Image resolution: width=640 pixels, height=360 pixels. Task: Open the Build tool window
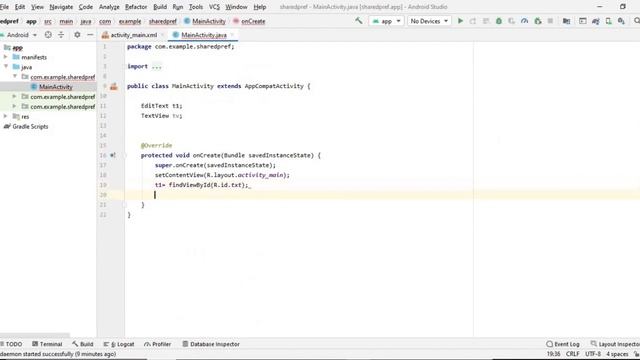click(x=83, y=344)
